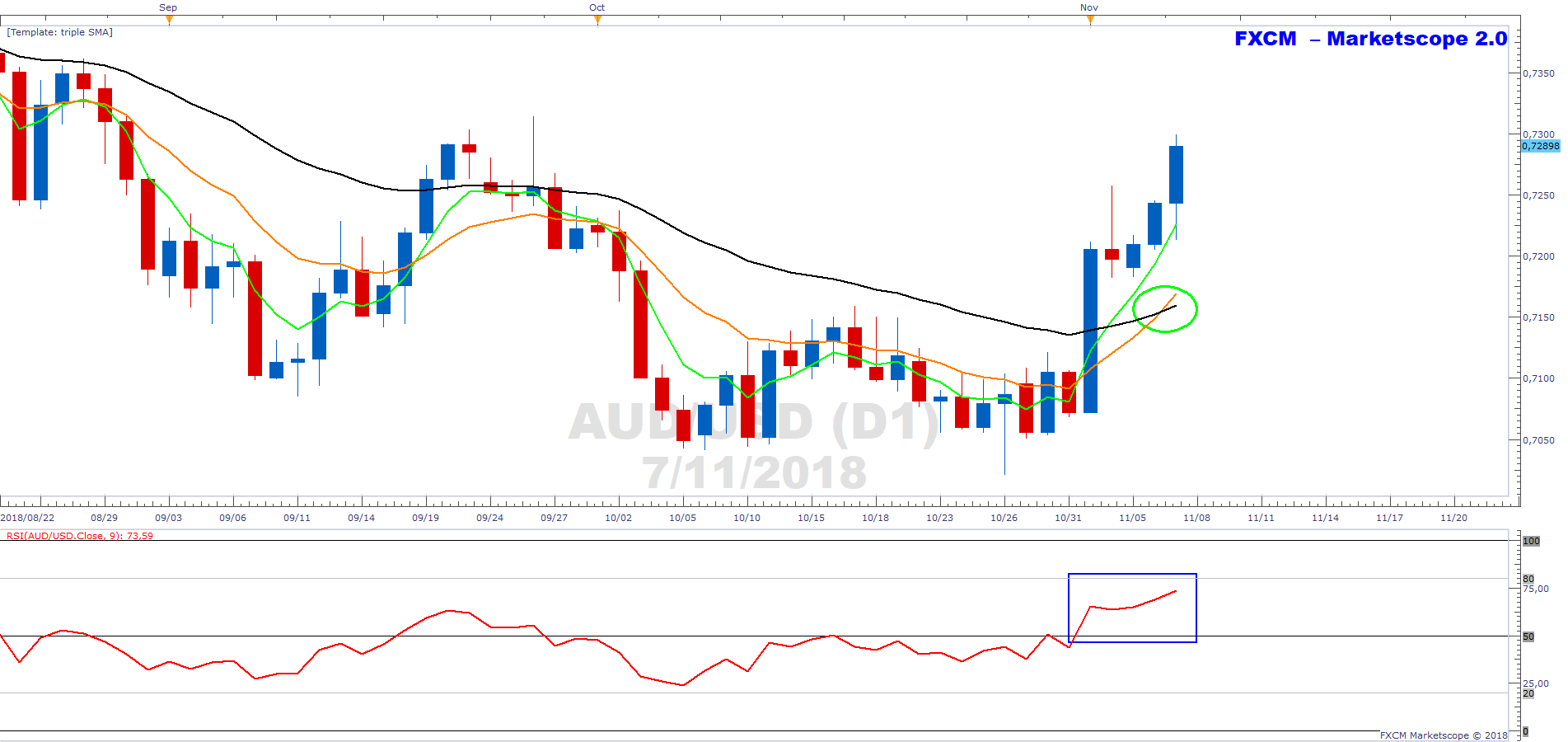The image size is (1568, 742).
Task: Click the 0,7250 price axis label
Action: coord(1539,195)
